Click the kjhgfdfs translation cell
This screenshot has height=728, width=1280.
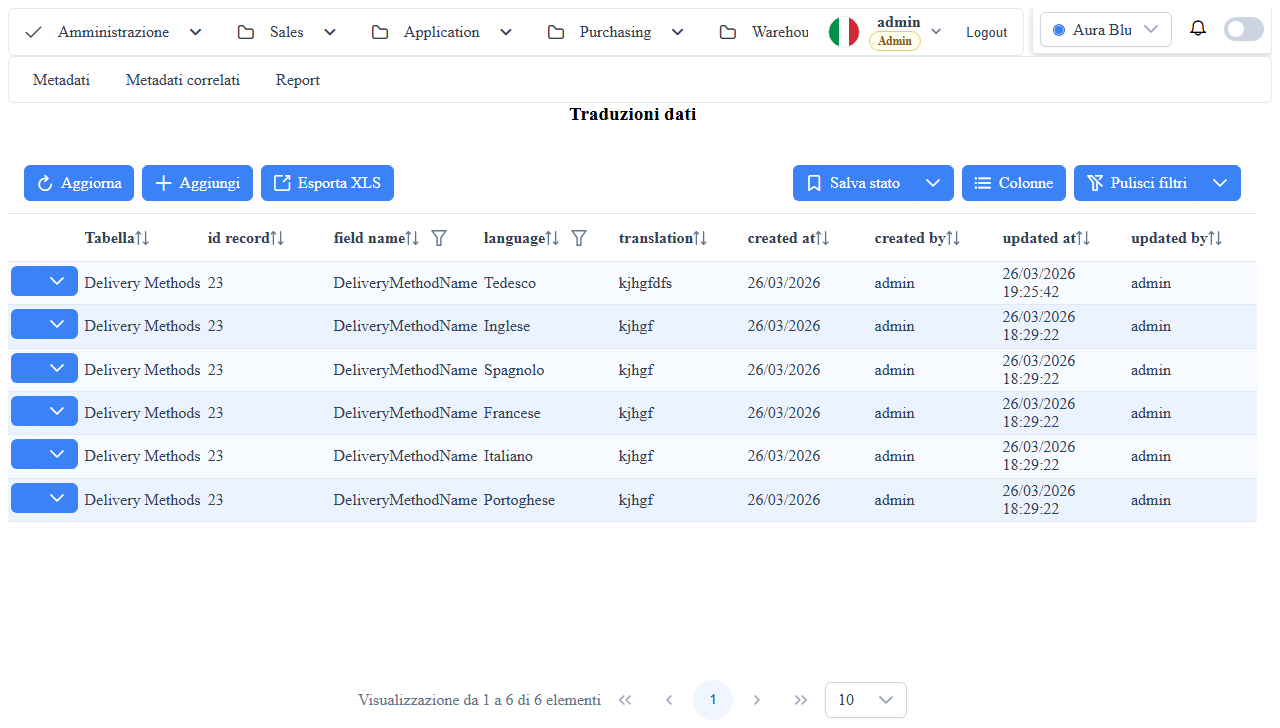tap(645, 283)
